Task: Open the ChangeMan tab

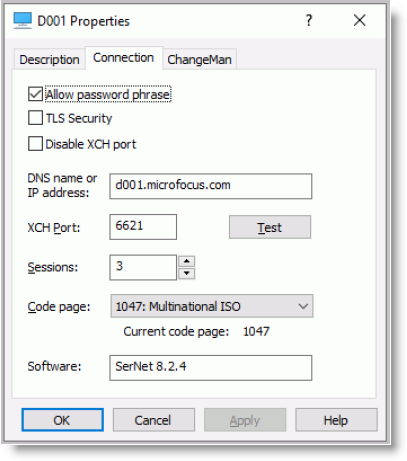Action: pyautogui.click(x=199, y=60)
